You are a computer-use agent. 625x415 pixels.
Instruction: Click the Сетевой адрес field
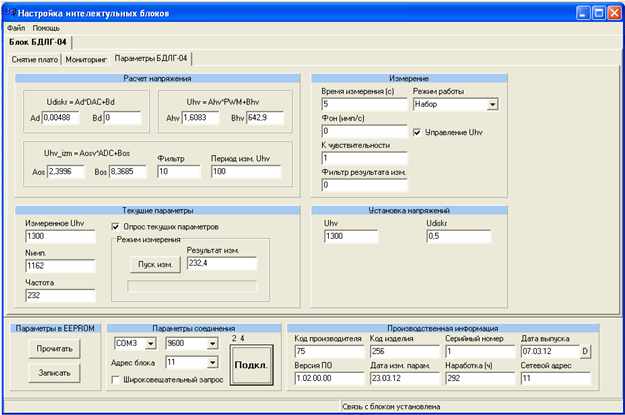click(556, 378)
